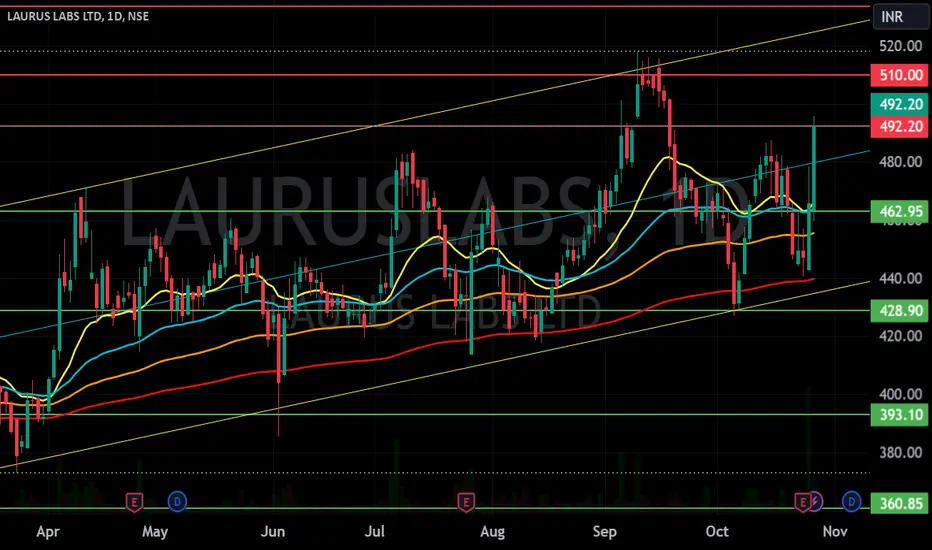Click the chart title LAURUS LABS LTD, 1D, NSE
The width and height of the screenshot is (932, 550).
[x=78, y=17]
